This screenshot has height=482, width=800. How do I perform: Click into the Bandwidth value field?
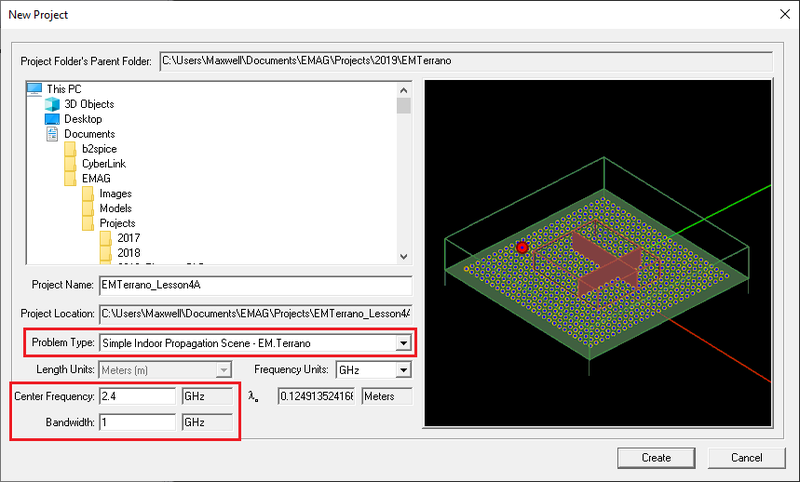click(137, 422)
